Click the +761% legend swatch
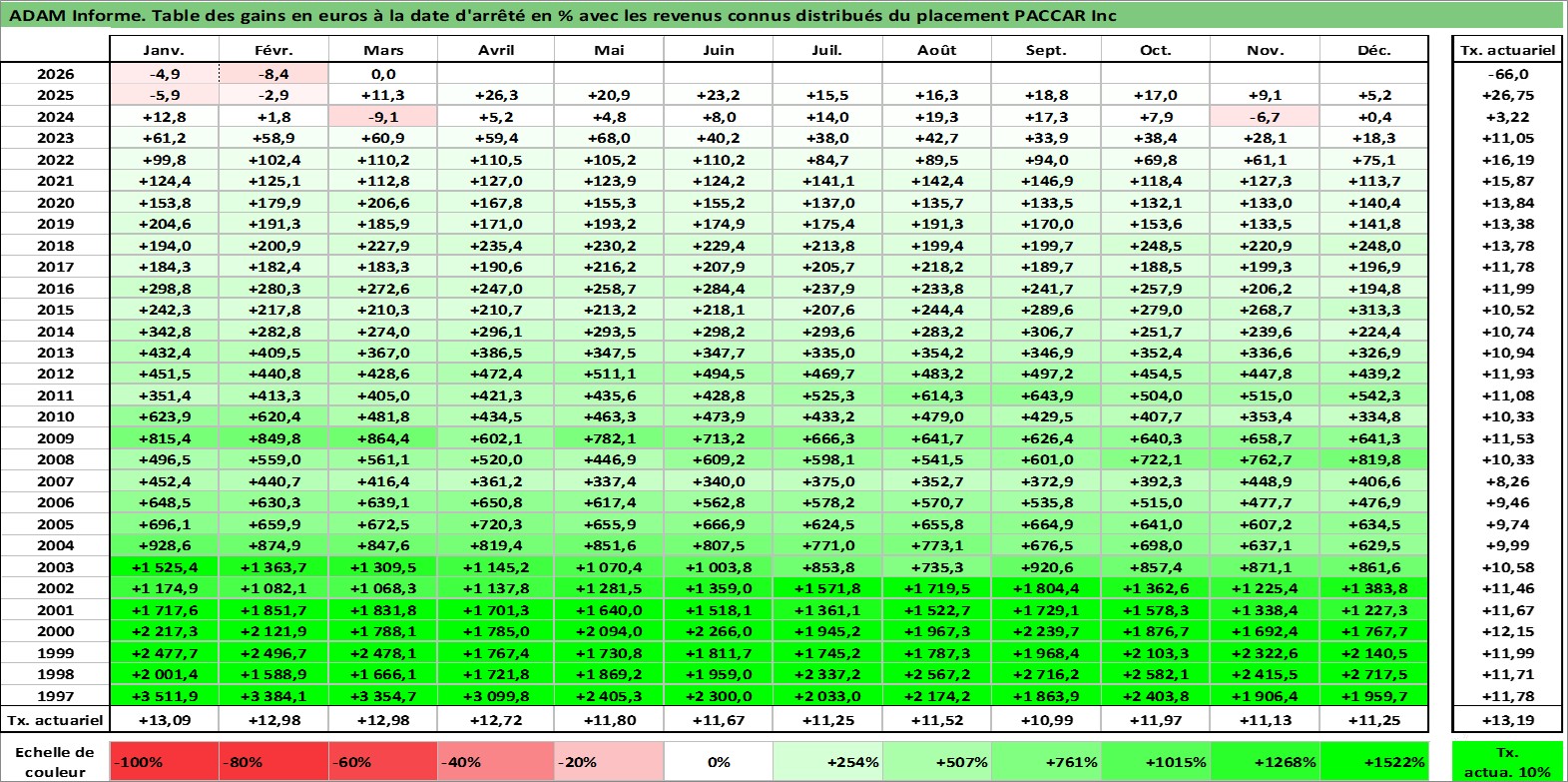This screenshot has height=782, width=1568. click(x=1046, y=761)
